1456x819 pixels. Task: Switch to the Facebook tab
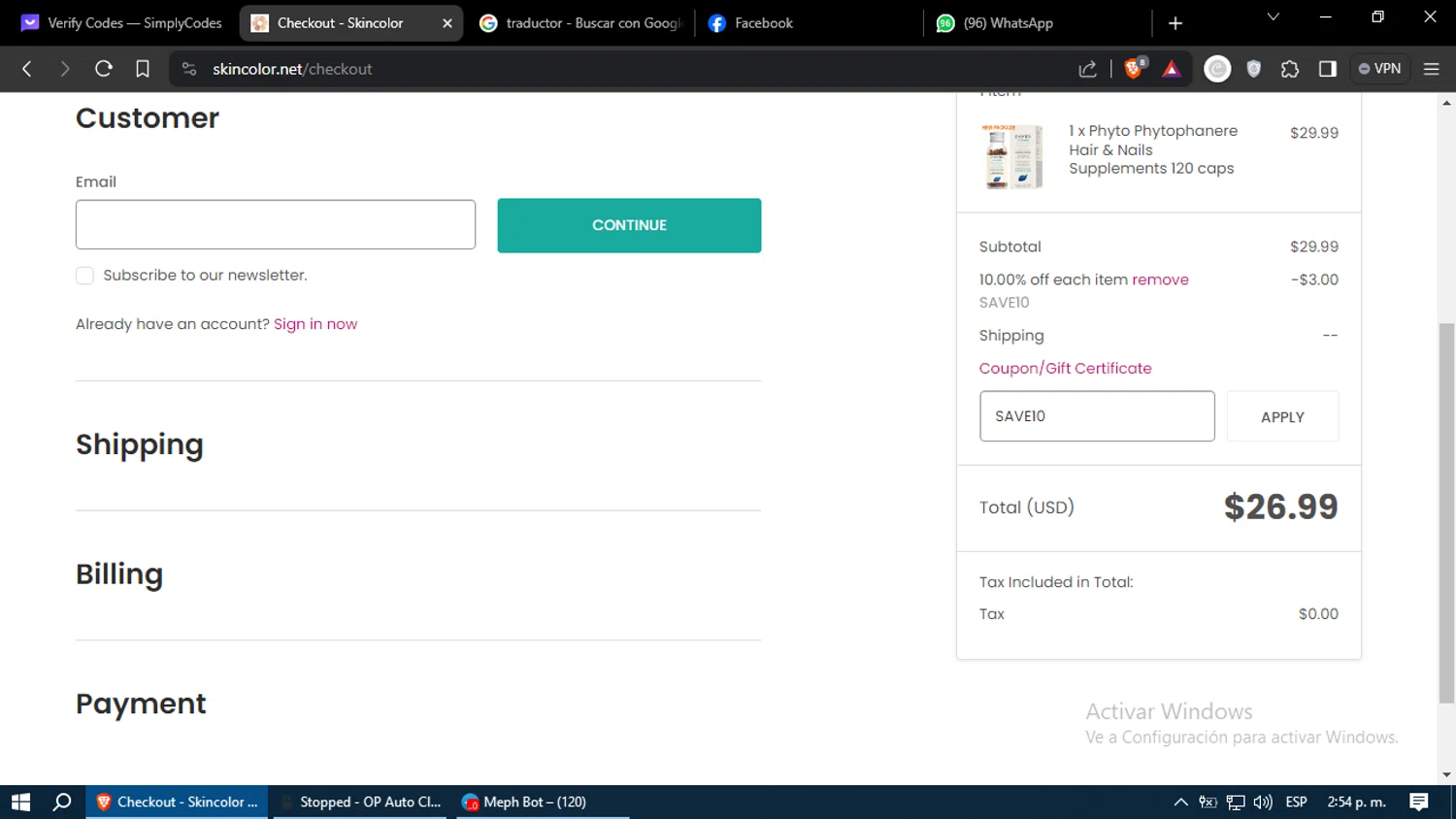click(809, 23)
